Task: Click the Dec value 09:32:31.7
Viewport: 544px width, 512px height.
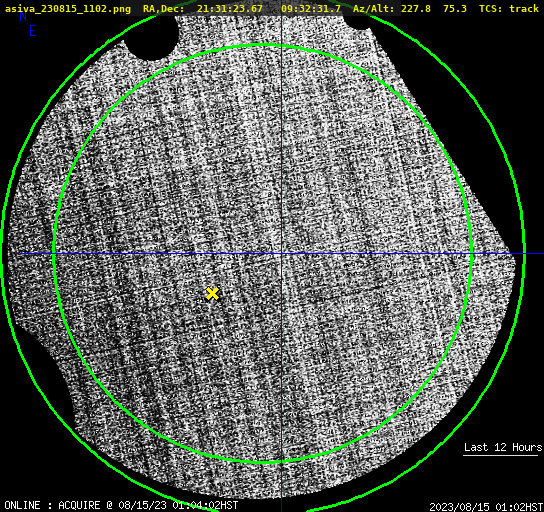Action: [311, 9]
